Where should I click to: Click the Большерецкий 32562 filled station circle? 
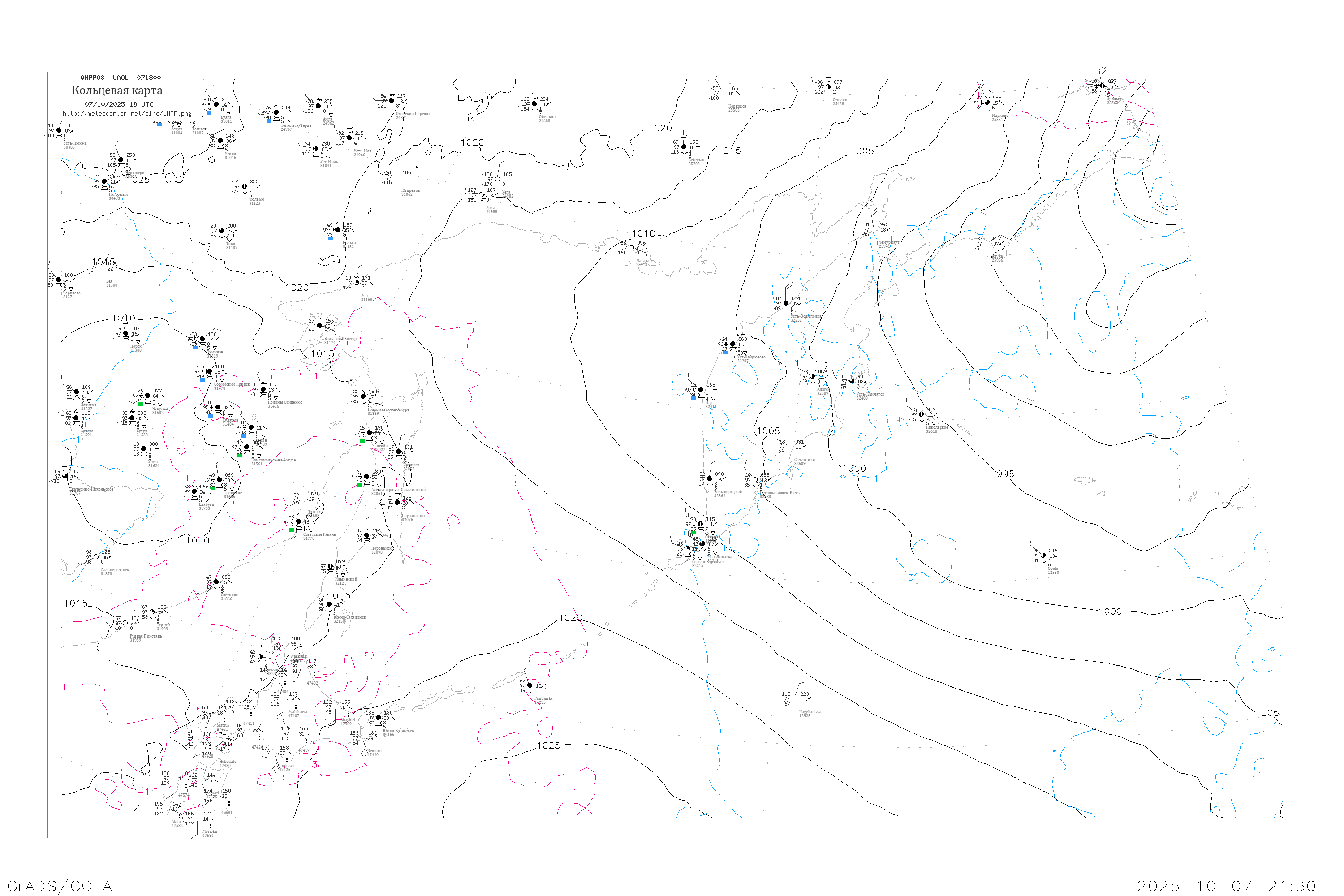[710, 479]
